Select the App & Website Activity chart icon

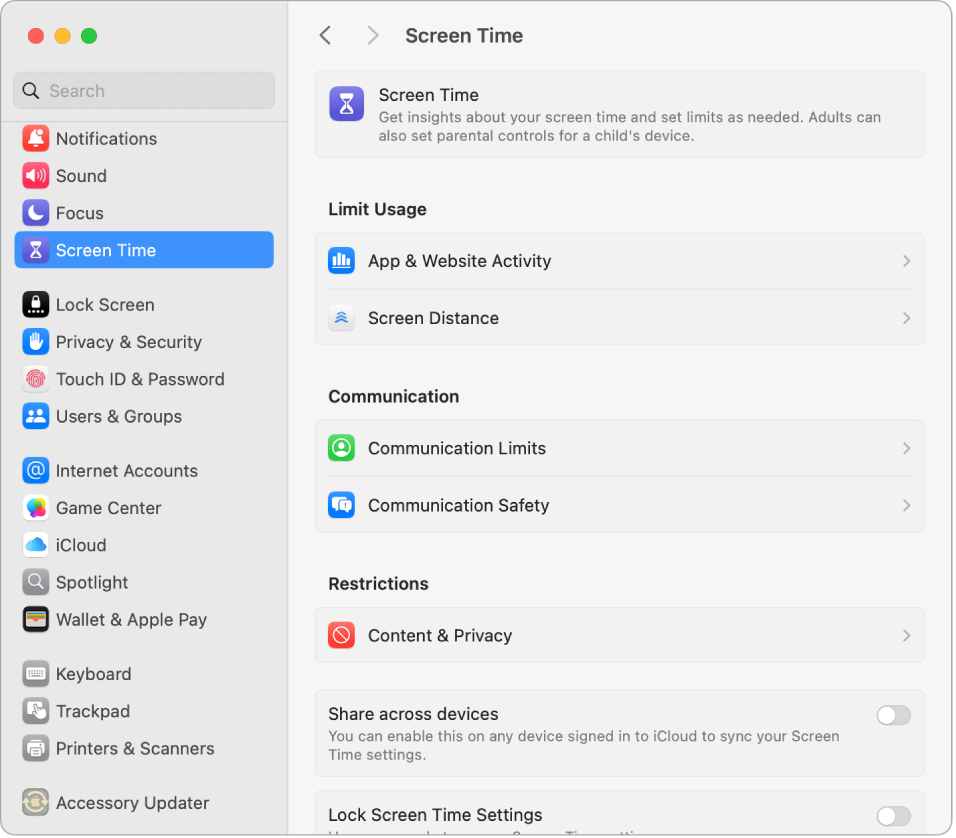tap(341, 260)
